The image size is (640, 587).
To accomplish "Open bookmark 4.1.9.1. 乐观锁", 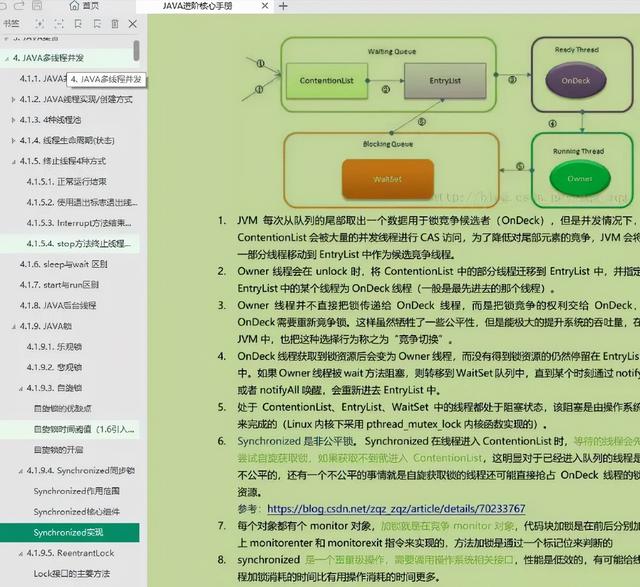I will 54,347.
